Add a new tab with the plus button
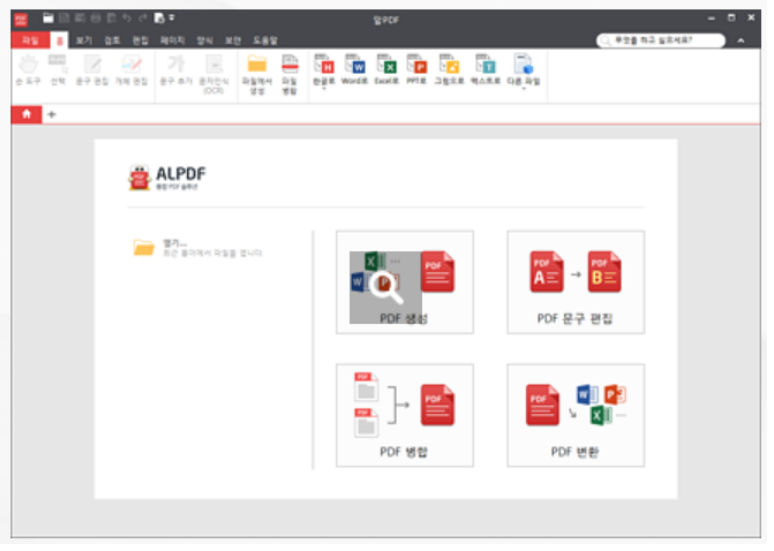The image size is (774, 551). click(52, 116)
